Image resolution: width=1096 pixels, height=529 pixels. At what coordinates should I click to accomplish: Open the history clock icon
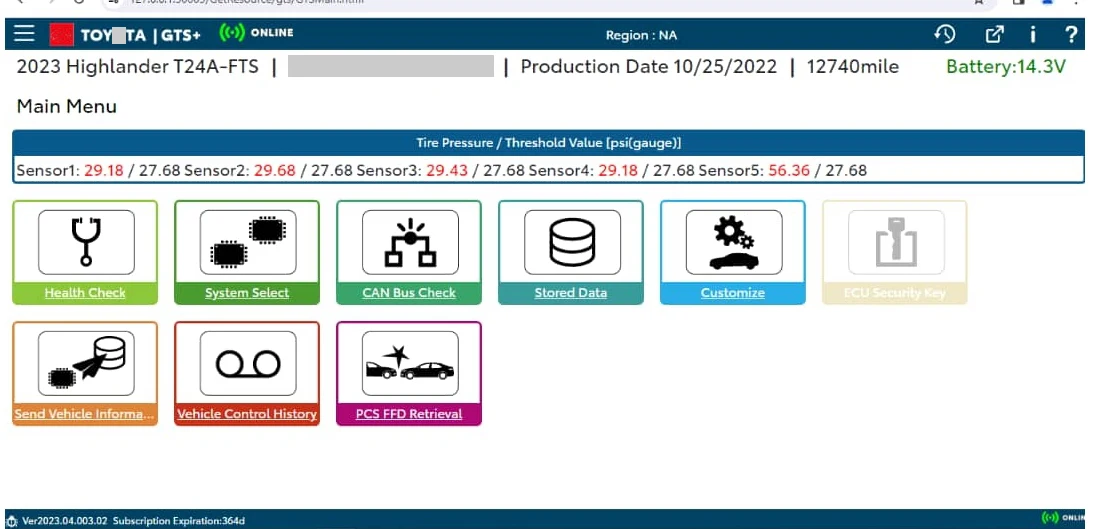click(944, 34)
